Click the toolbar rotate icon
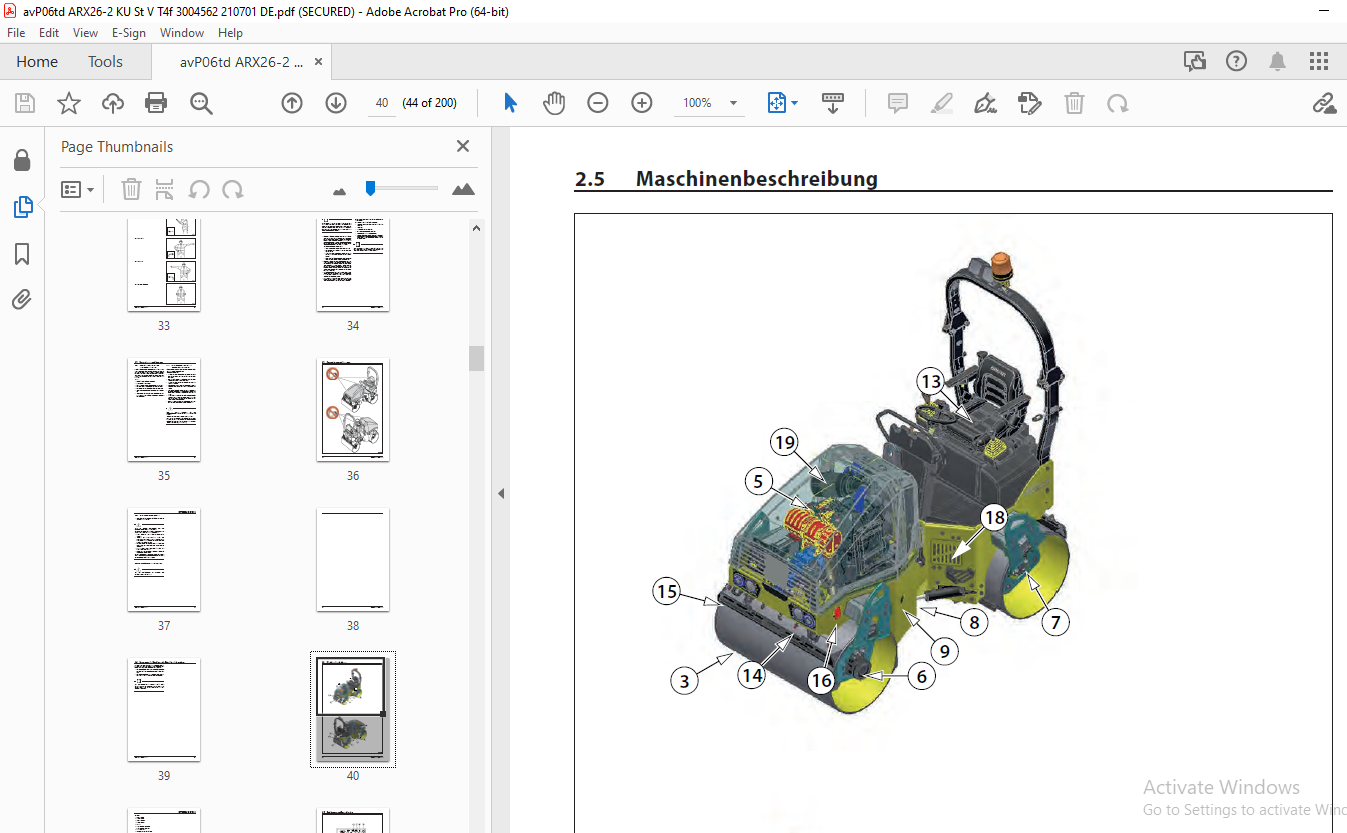 click(x=1117, y=103)
